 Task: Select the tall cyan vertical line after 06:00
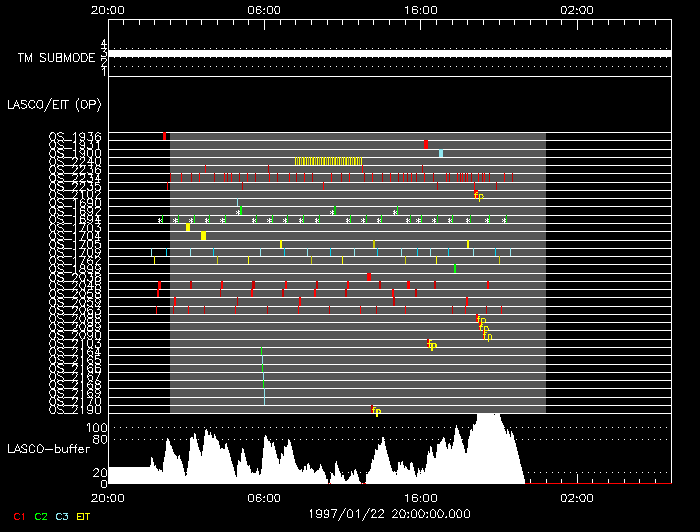click(263, 375)
